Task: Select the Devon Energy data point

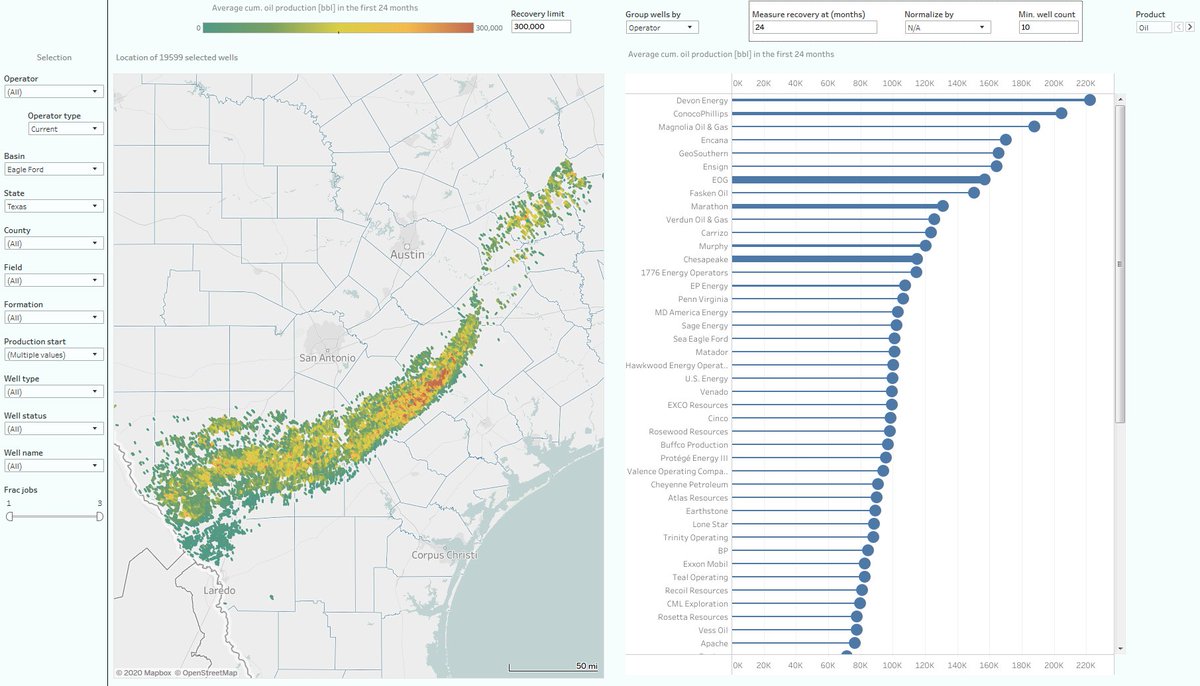Action: pos(1090,100)
